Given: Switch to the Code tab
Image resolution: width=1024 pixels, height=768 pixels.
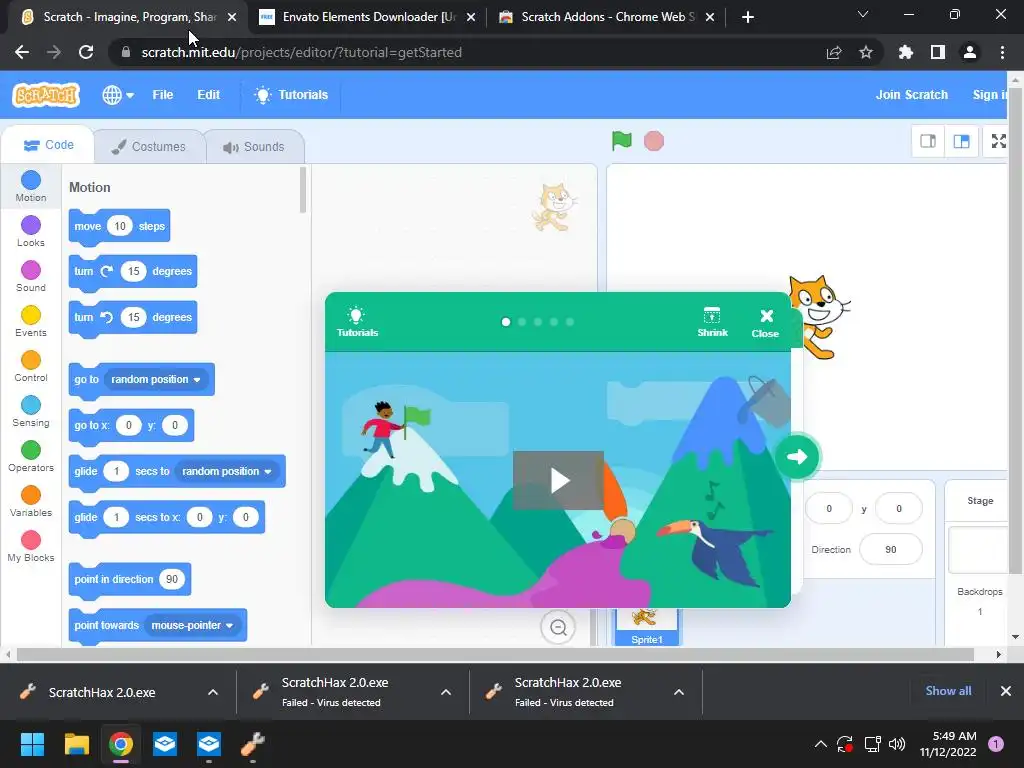Looking at the screenshot, I should [x=48, y=145].
